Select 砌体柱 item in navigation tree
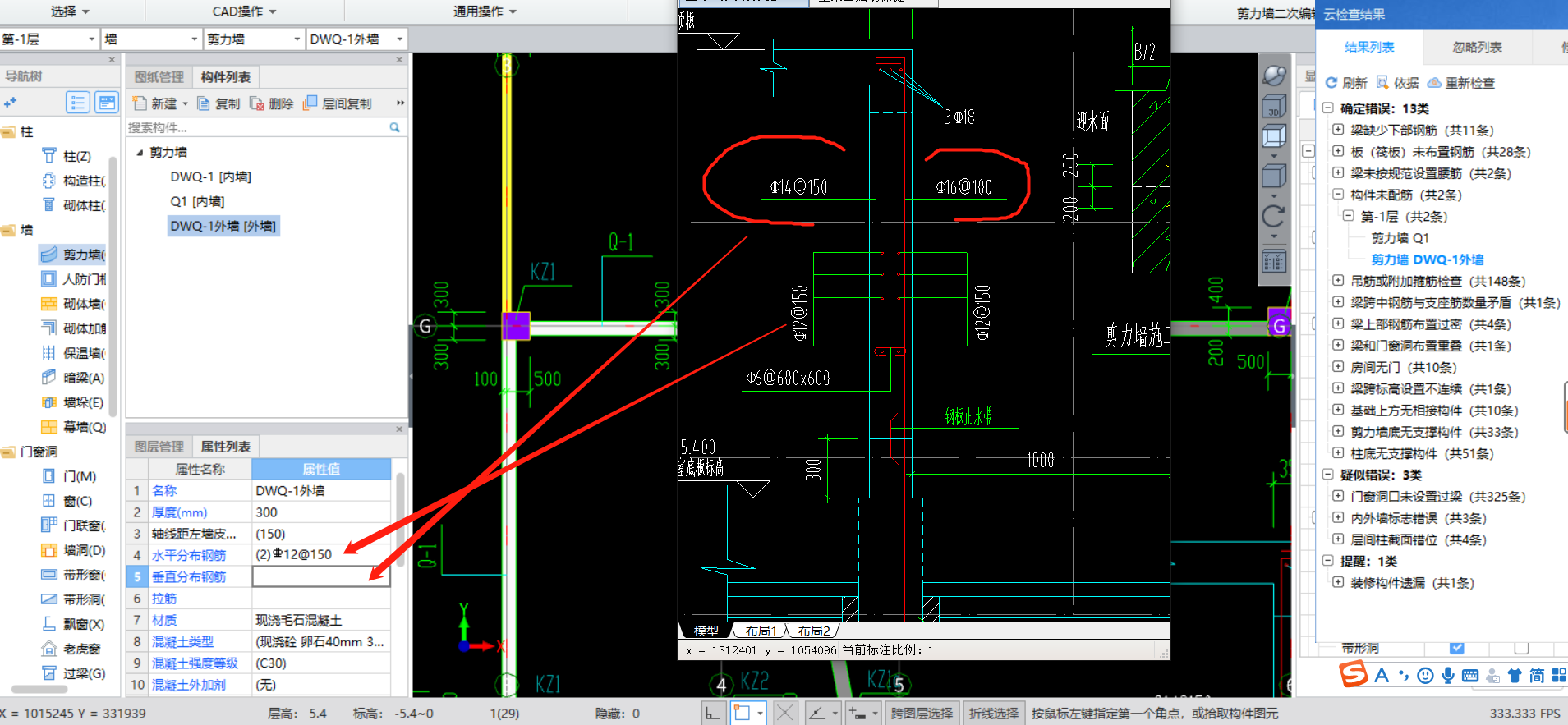Screen dimensions: 1568x725 [74, 205]
